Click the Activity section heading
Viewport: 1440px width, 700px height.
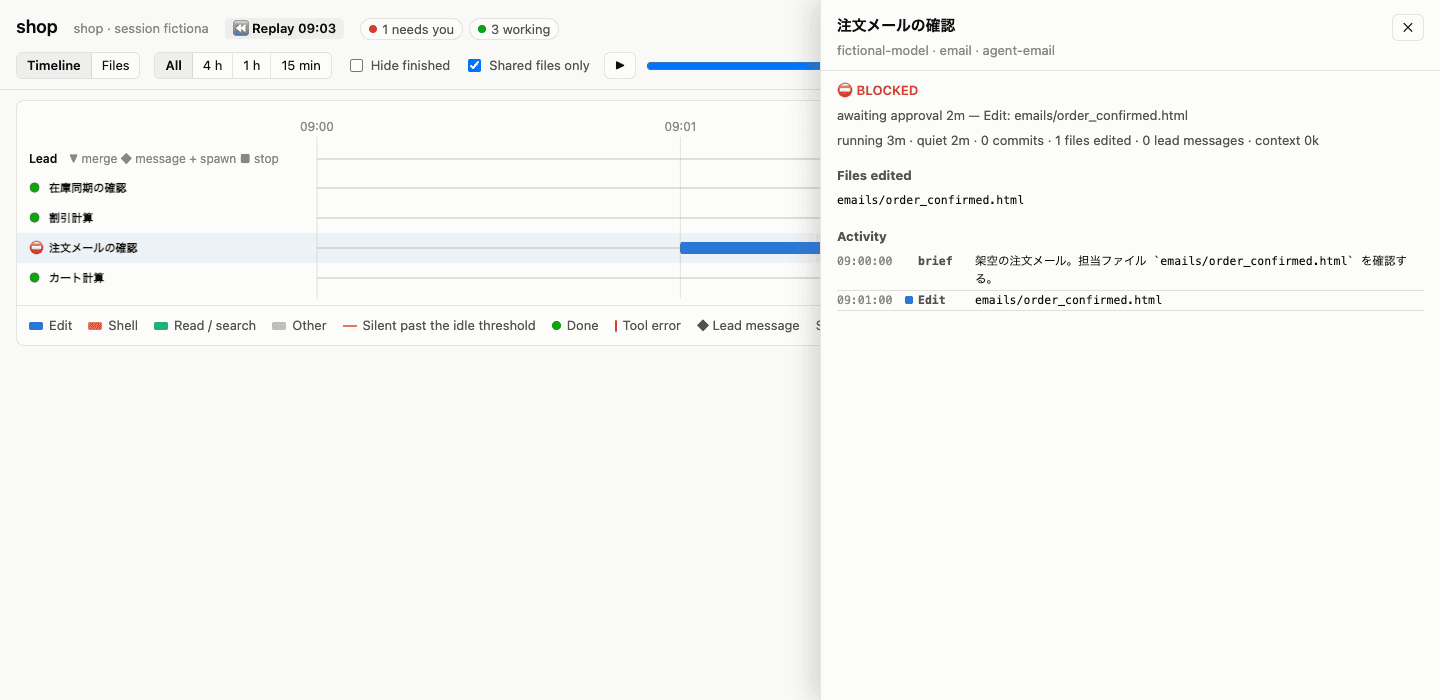(x=862, y=237)
